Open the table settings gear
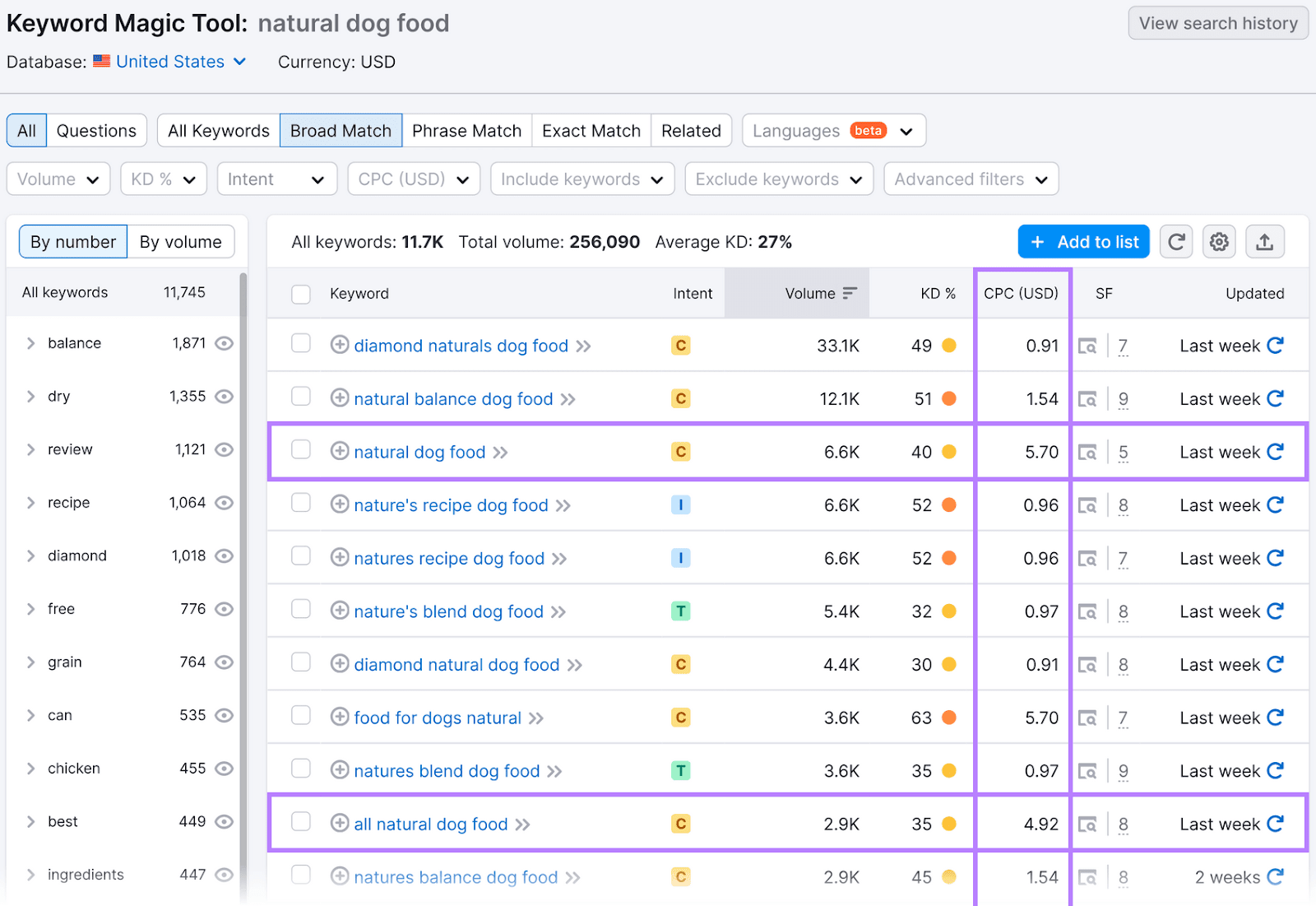The width and height of the screenshot is (1316, 906). [1219, 241]
